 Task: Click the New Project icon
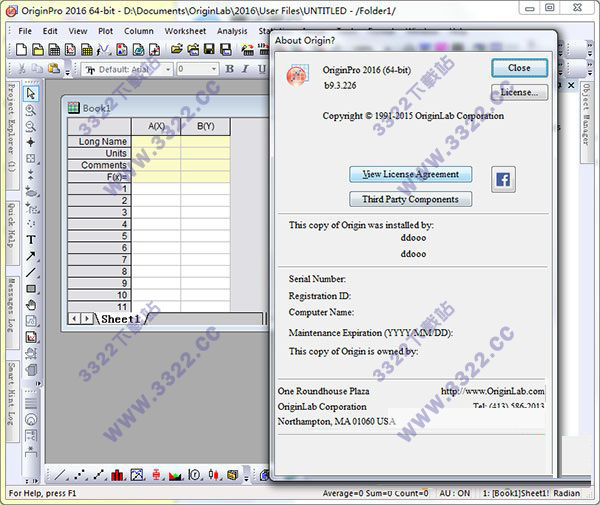[x=21, y=49]
